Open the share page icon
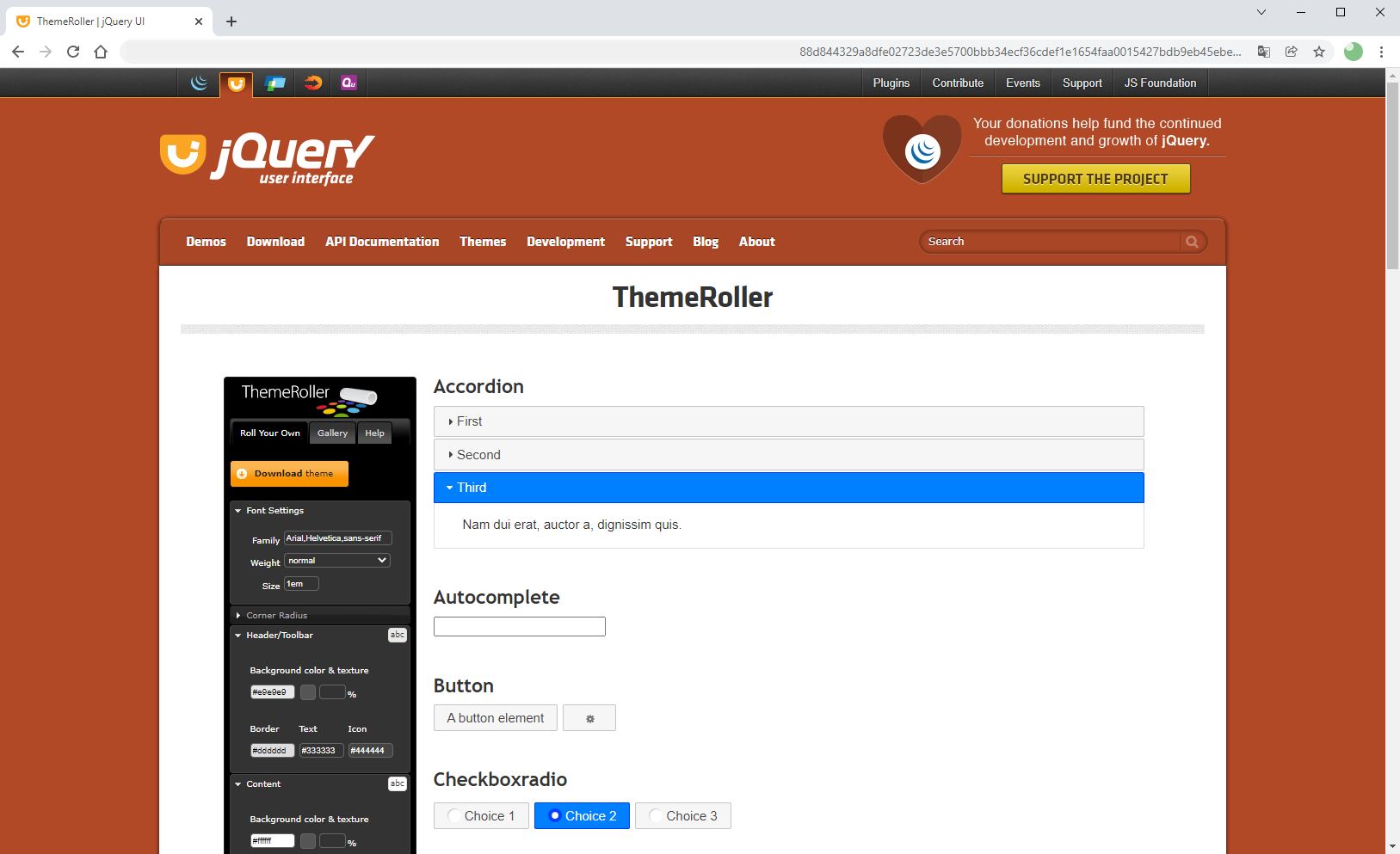This screenshot has width=1400, height=854. coord(1292,52)
